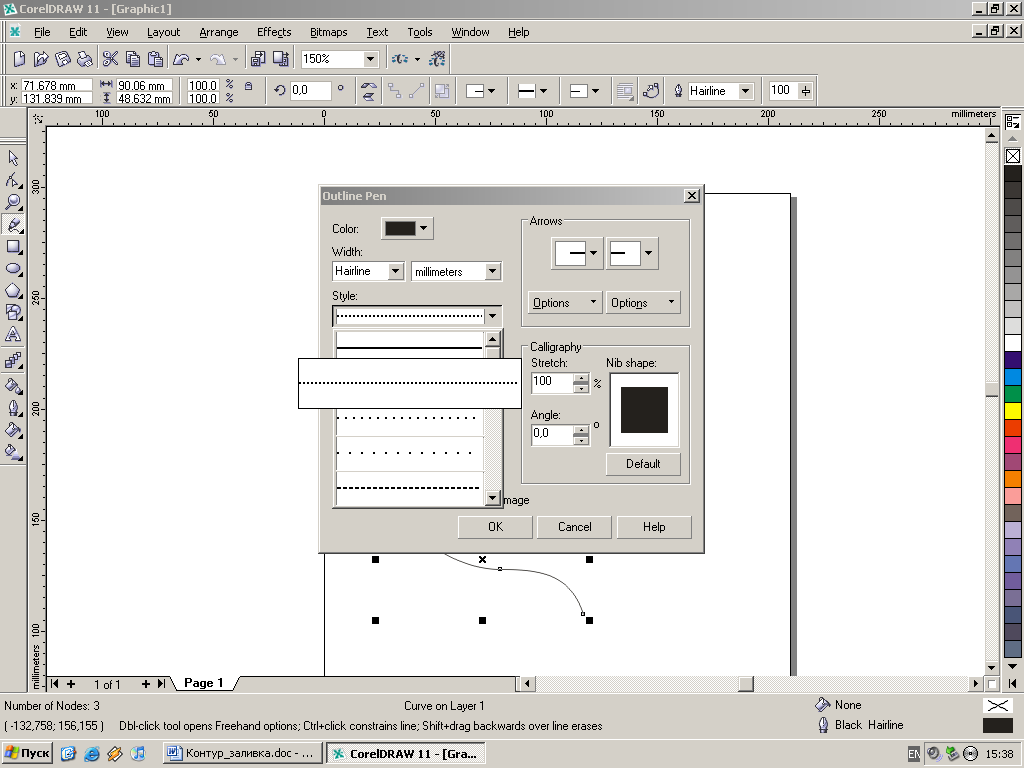Click the orange swatch in palette
Screen dimensions: 1024x768
pyautogui.click(x=1013, y=479)
